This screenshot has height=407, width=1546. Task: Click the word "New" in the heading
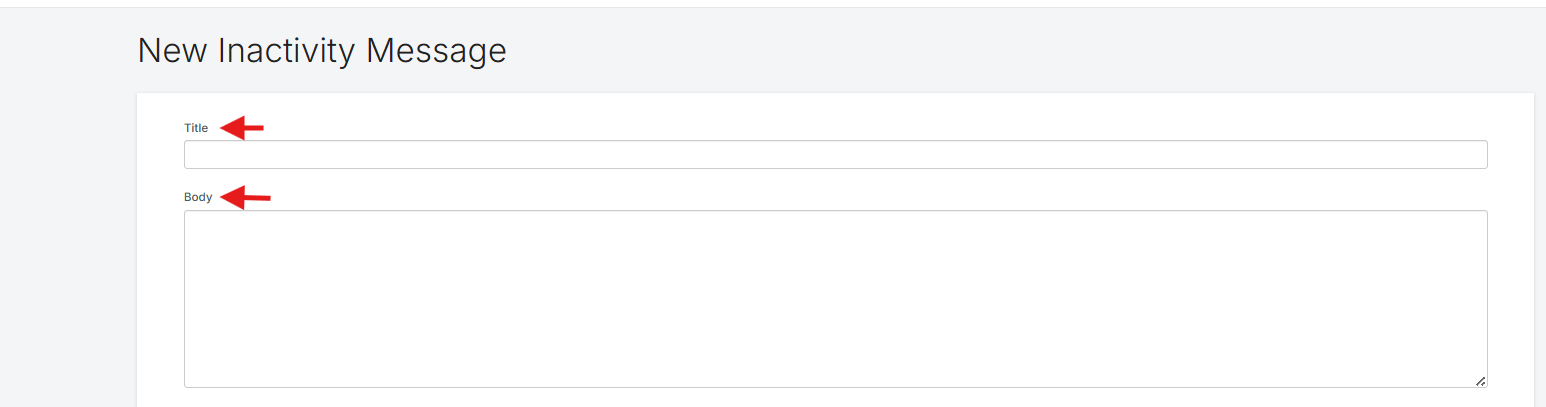tap(173, 51)
